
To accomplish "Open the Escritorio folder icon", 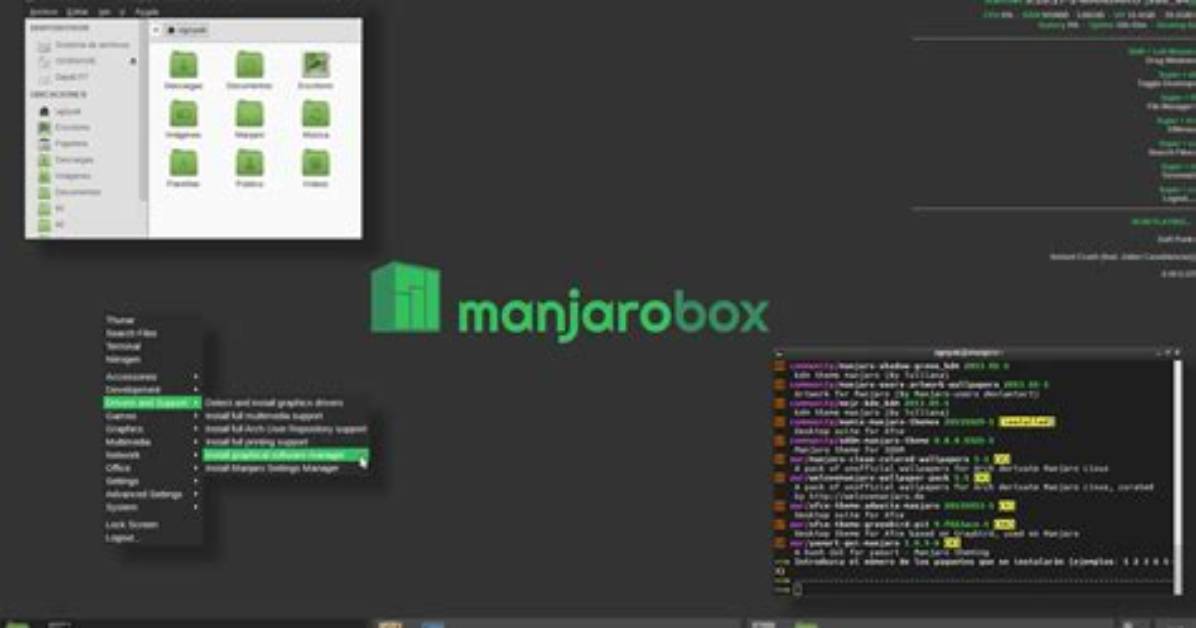I will (x=316, y=70).
